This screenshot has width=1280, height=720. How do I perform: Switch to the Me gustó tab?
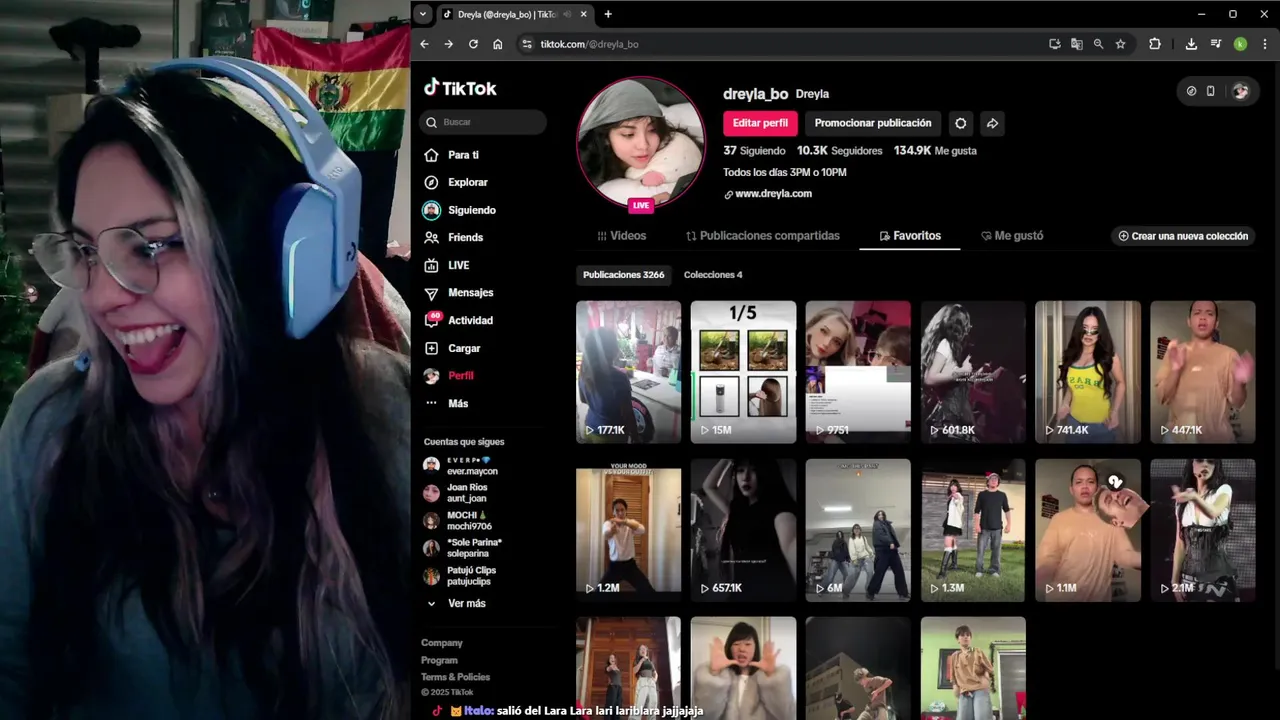pyautogui.click(x=1012, y=236)
